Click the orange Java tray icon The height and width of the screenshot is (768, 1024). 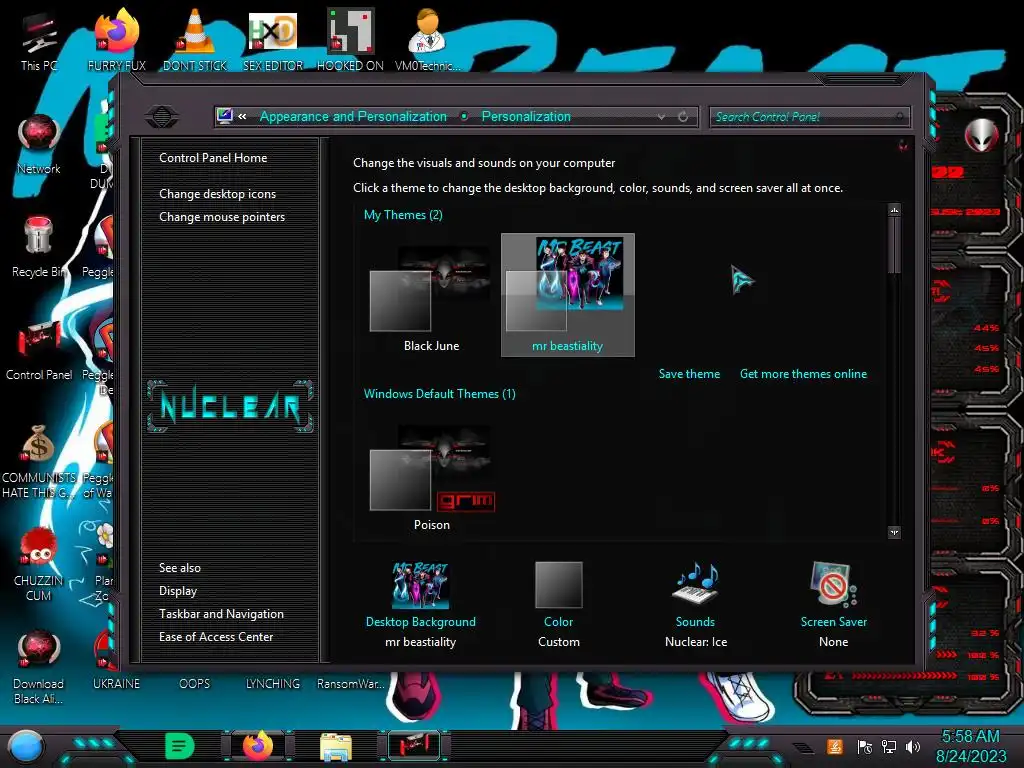pyautogui.click(x=835, y=746)
